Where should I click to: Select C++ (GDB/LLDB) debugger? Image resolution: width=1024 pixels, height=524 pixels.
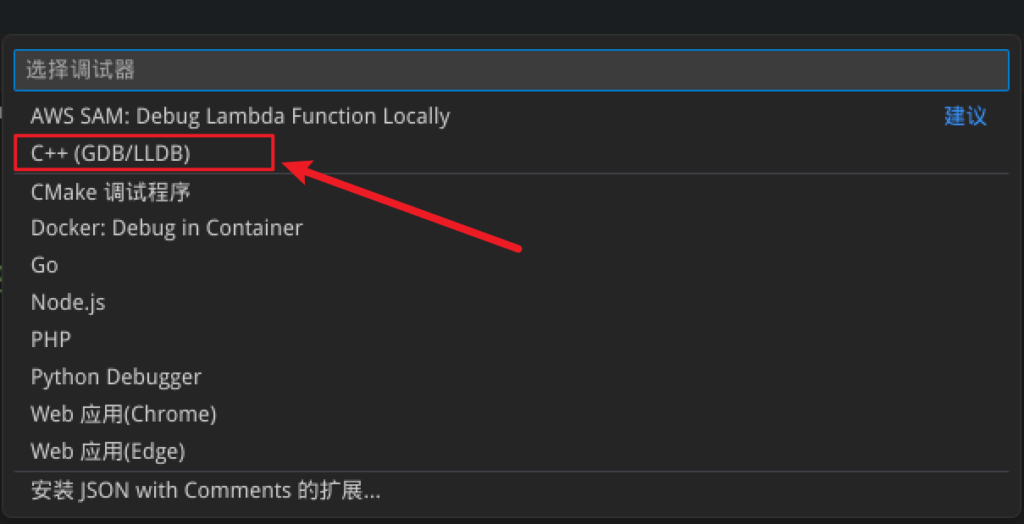tap(511, 154)
